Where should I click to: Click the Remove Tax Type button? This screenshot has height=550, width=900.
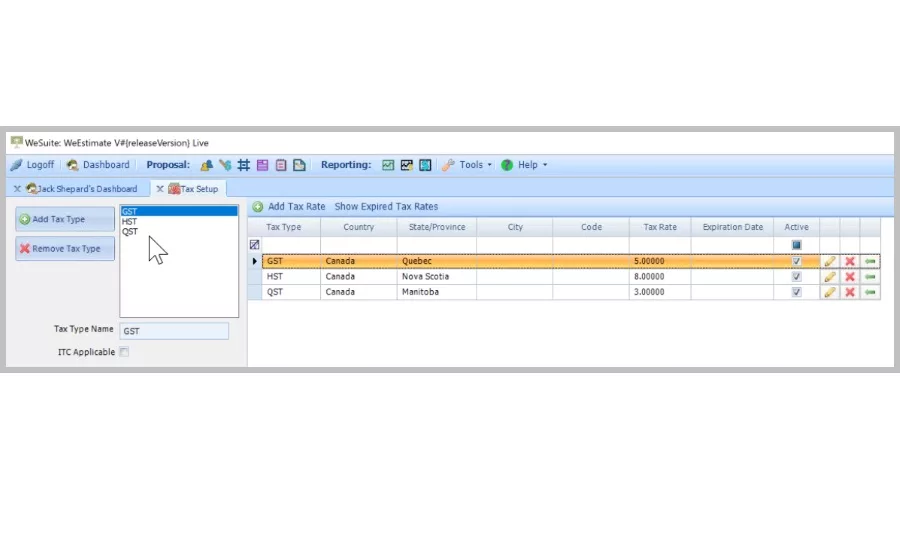[65, 249]
